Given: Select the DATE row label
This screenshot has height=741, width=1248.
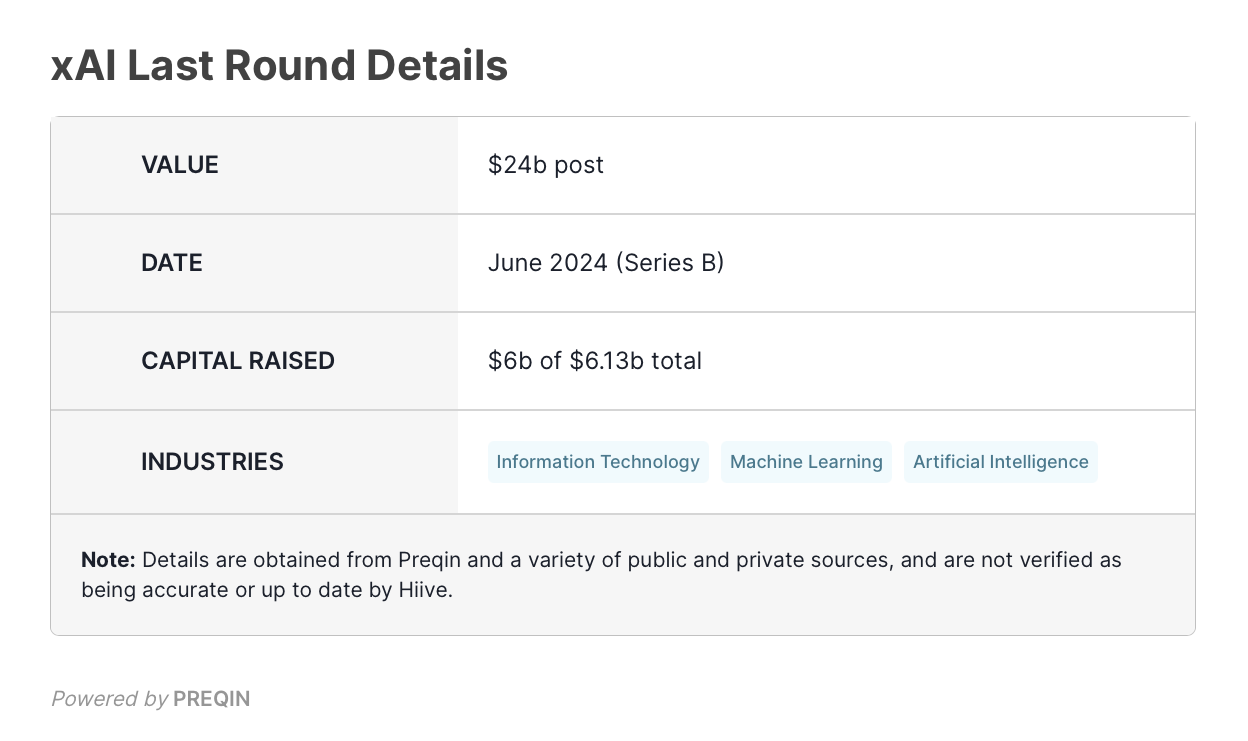Looking at the screenshot, I should point(172,263).
